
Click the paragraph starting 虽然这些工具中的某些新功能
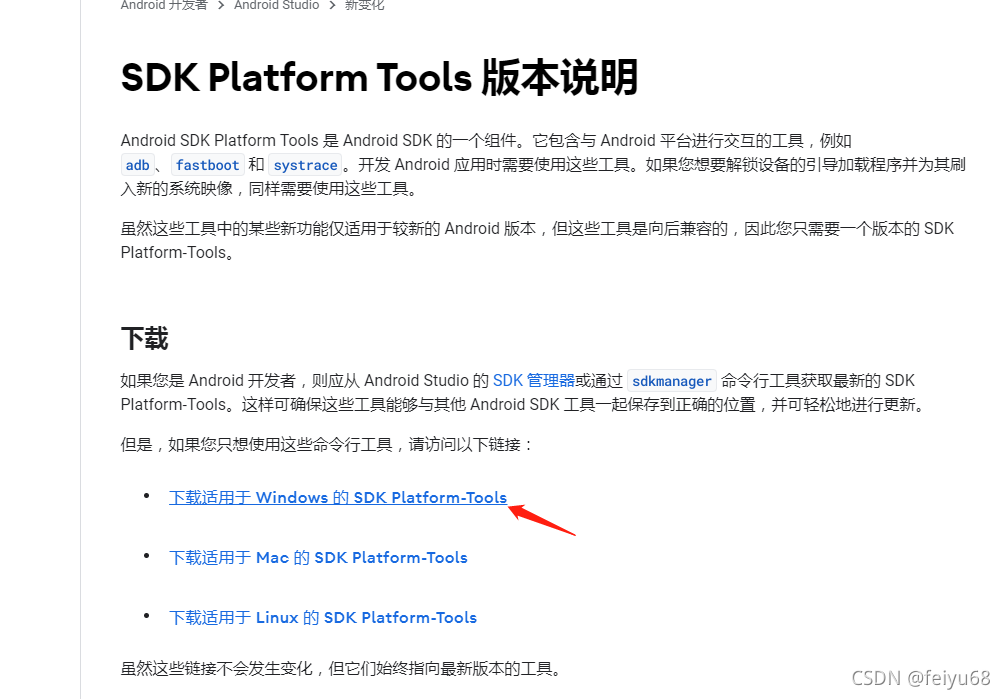tap(537, 240)
